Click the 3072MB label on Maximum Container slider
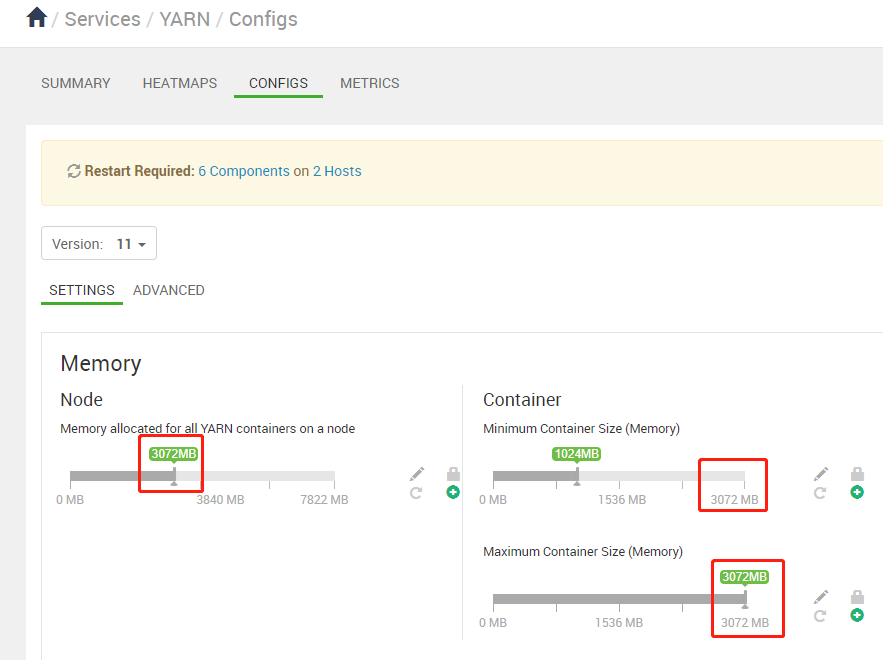This screenshot has width=883, height=660. point(744,577)
